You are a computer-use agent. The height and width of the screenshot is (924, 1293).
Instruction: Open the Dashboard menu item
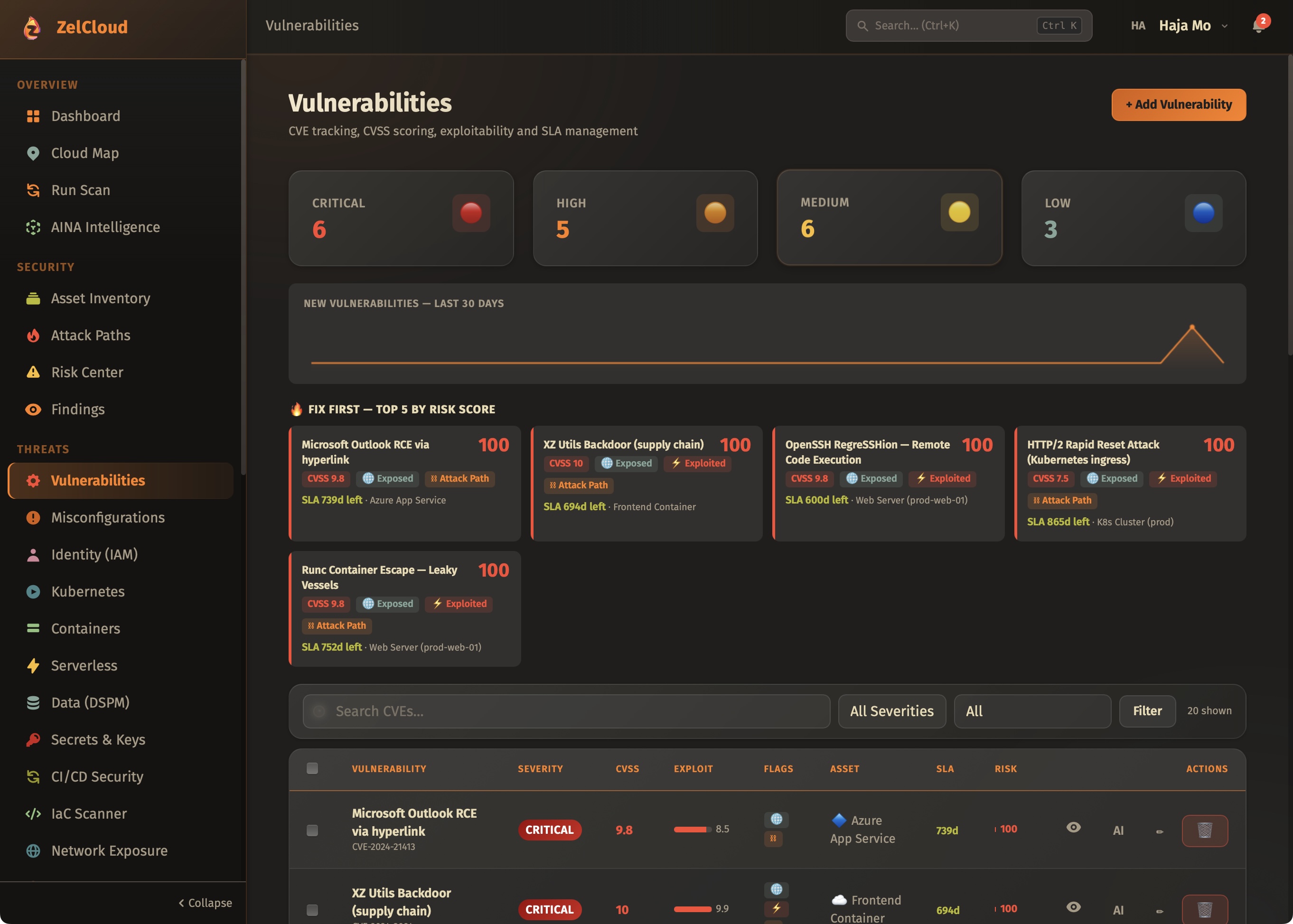85,116
